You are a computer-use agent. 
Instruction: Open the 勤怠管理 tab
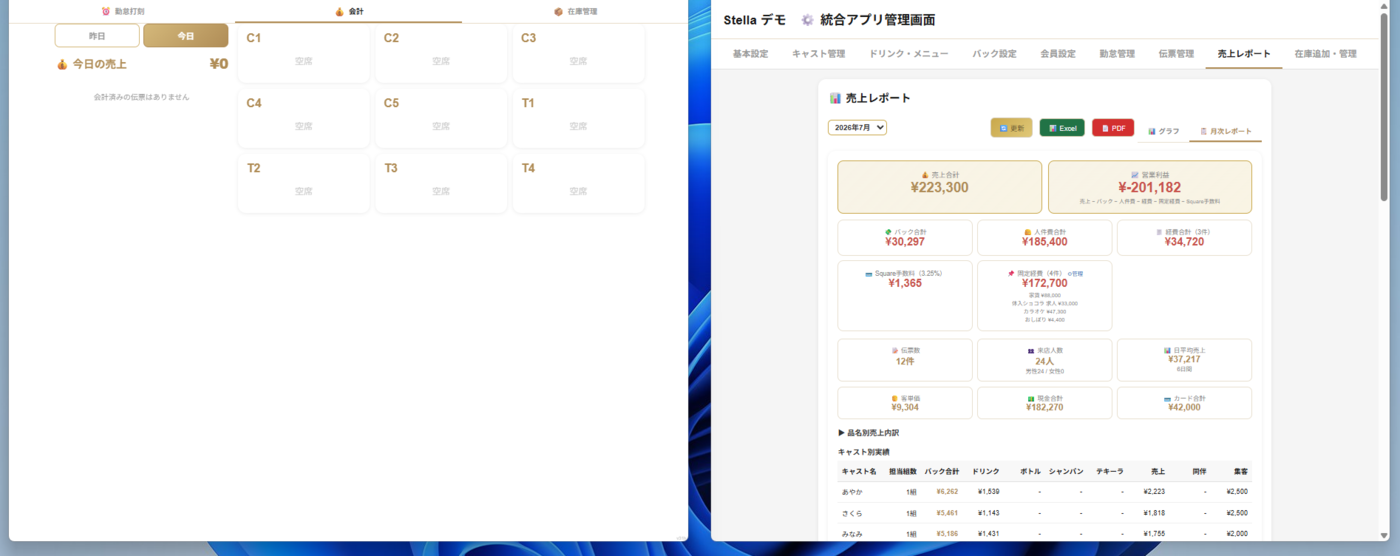(1116, 54)
